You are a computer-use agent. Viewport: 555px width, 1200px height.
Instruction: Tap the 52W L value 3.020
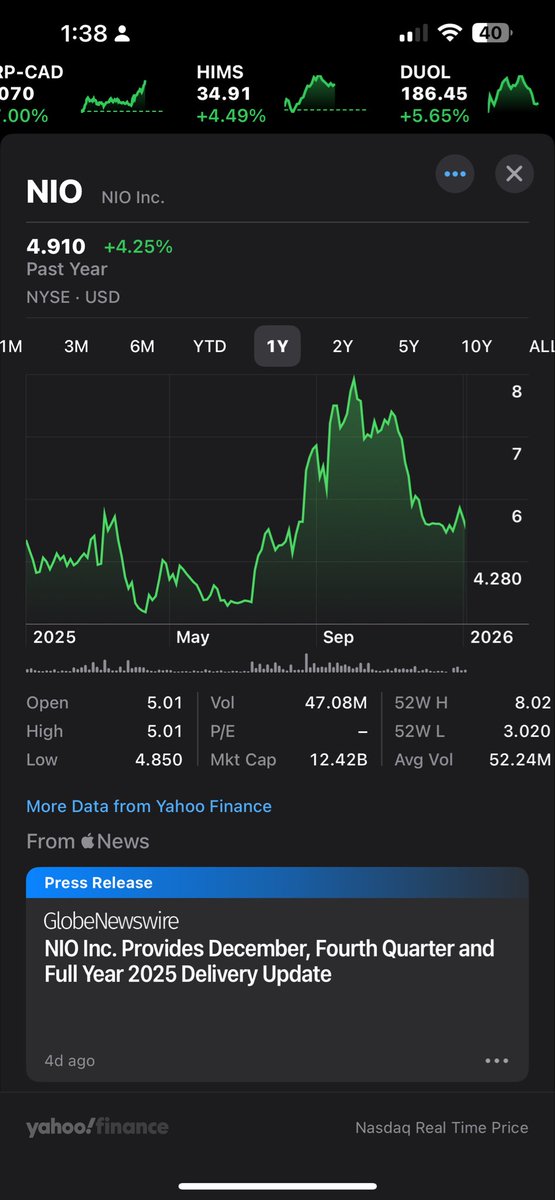click(526, 731)
